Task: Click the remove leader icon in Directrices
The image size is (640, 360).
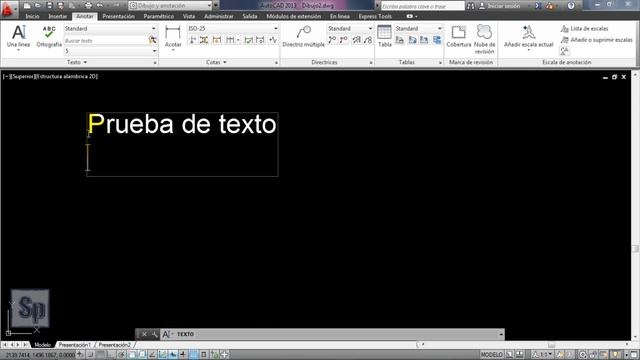Action: point(344,40)
